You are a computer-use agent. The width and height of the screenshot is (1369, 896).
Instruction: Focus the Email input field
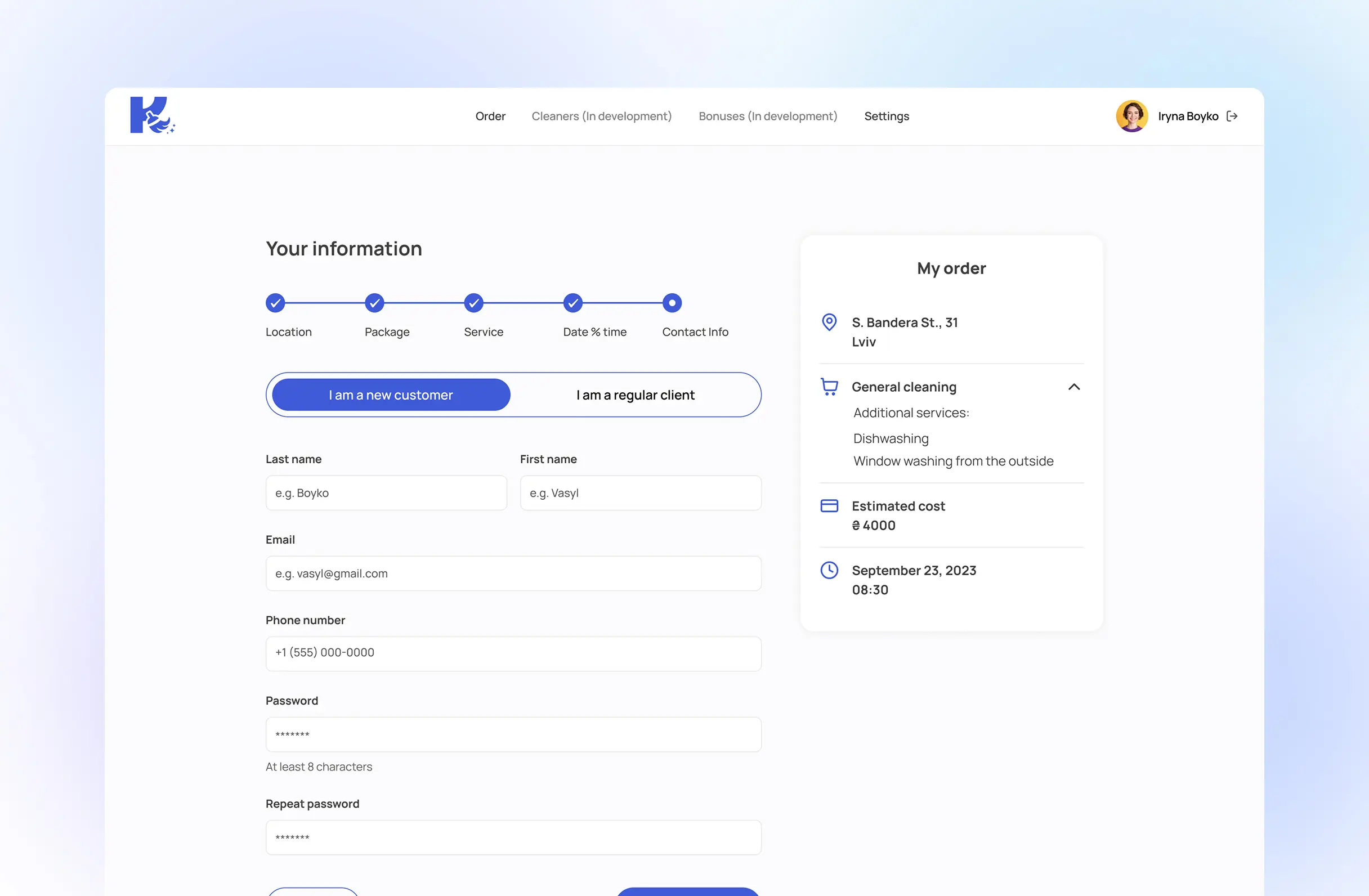[513, 574]
